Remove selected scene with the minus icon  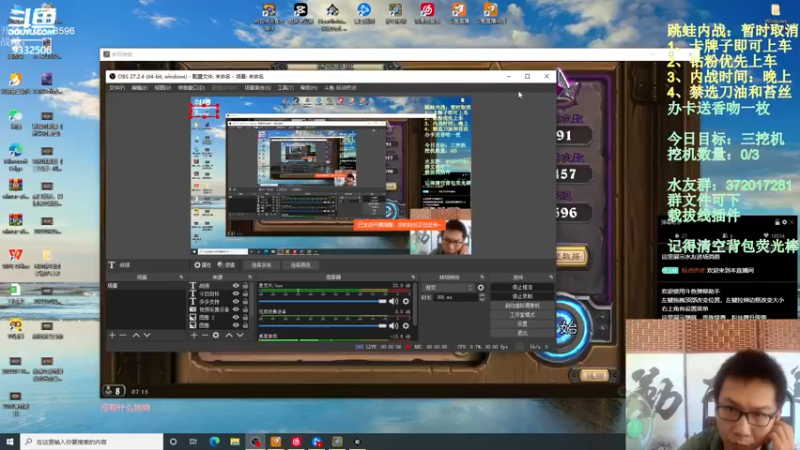[123, 335]
